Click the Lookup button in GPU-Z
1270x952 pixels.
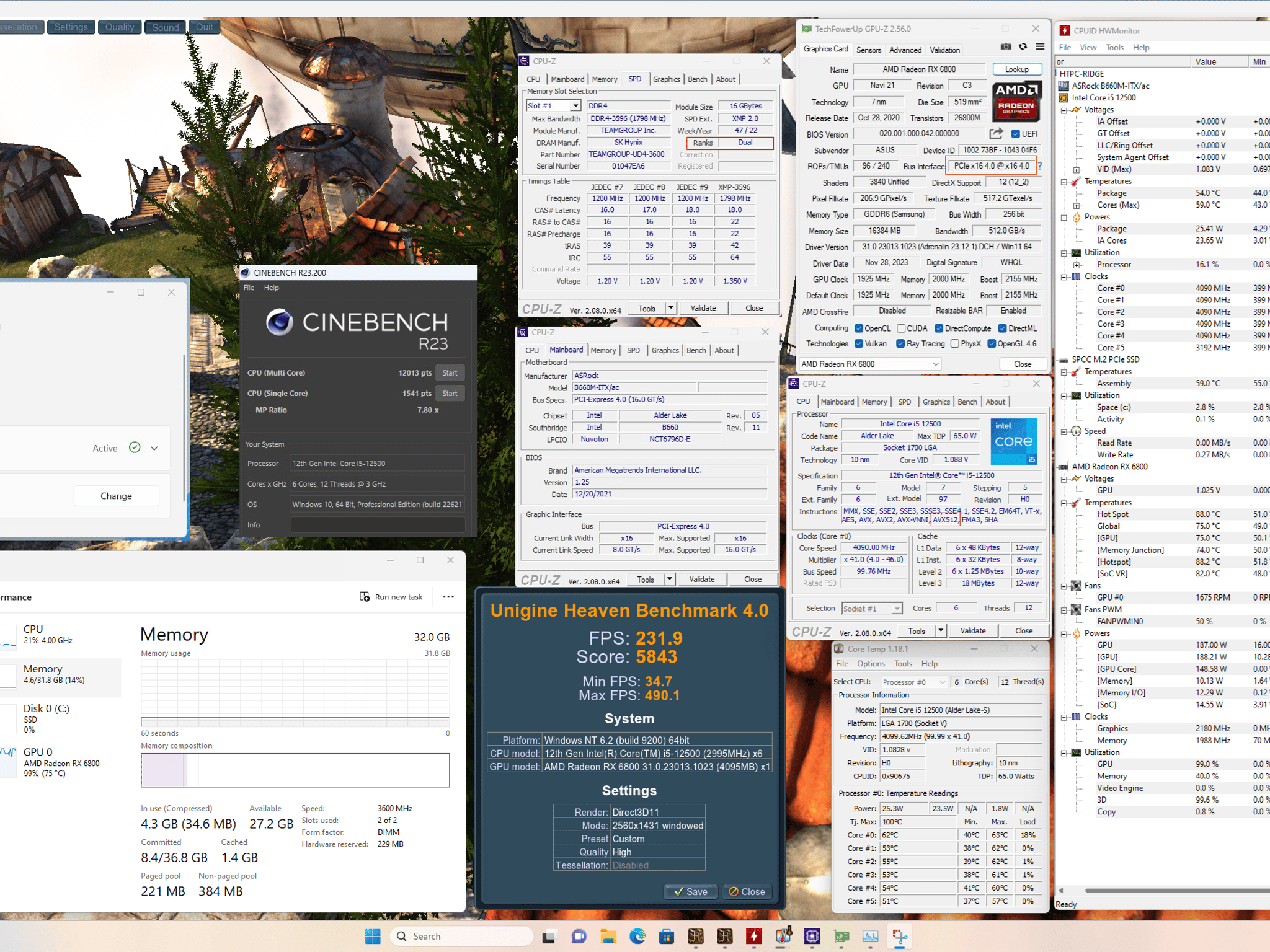click(x=1016, y=69)
